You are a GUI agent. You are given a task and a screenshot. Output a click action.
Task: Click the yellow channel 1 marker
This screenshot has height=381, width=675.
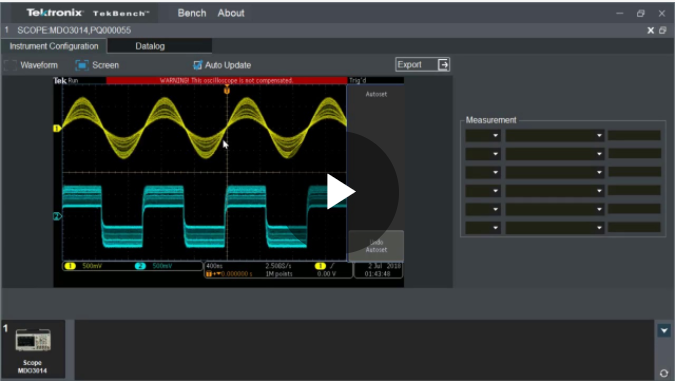point(56,128)
